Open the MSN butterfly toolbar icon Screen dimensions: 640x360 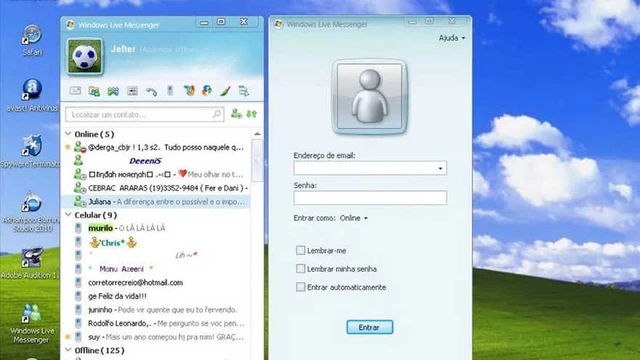pos(189,91)
